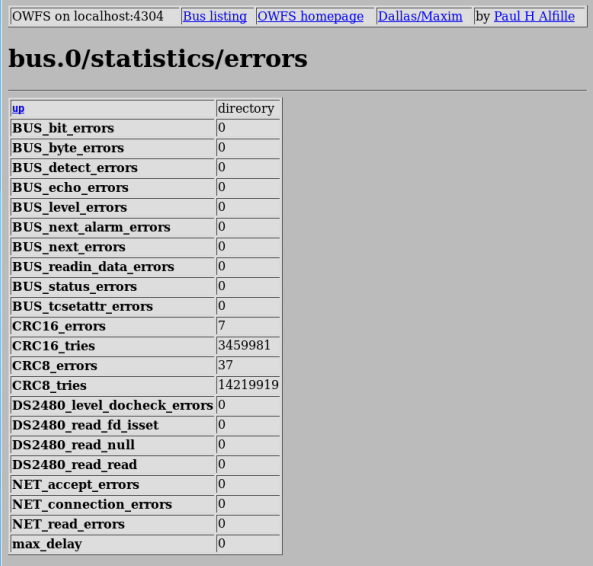
Task: Select the DS2480_read_fd_isset row label
Action: [85, 425]
